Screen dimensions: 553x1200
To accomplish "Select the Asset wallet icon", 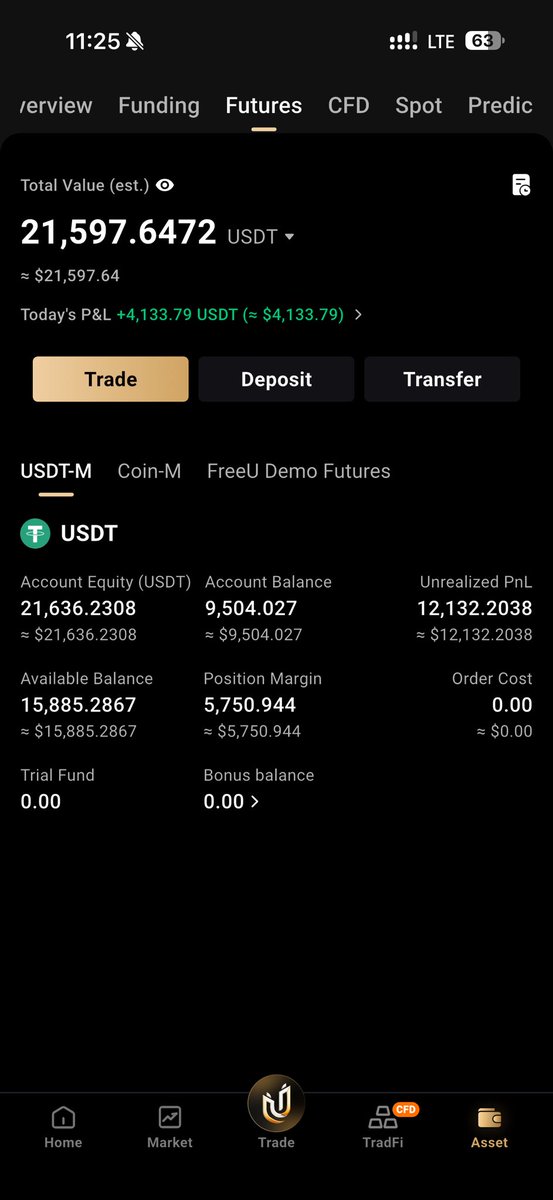I will click(490, 1117).
